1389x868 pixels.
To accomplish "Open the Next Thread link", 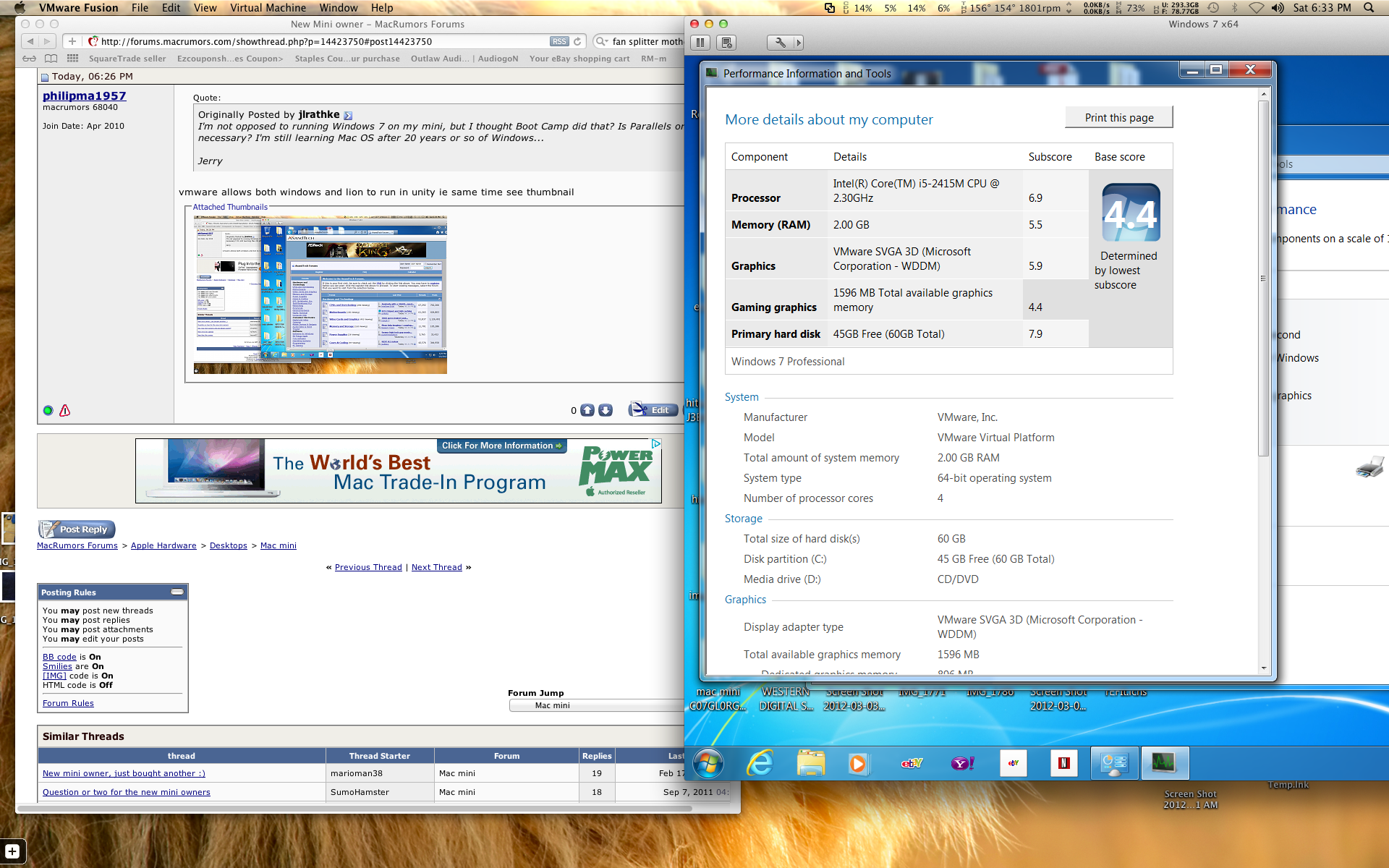I will (x=436, y=567).
